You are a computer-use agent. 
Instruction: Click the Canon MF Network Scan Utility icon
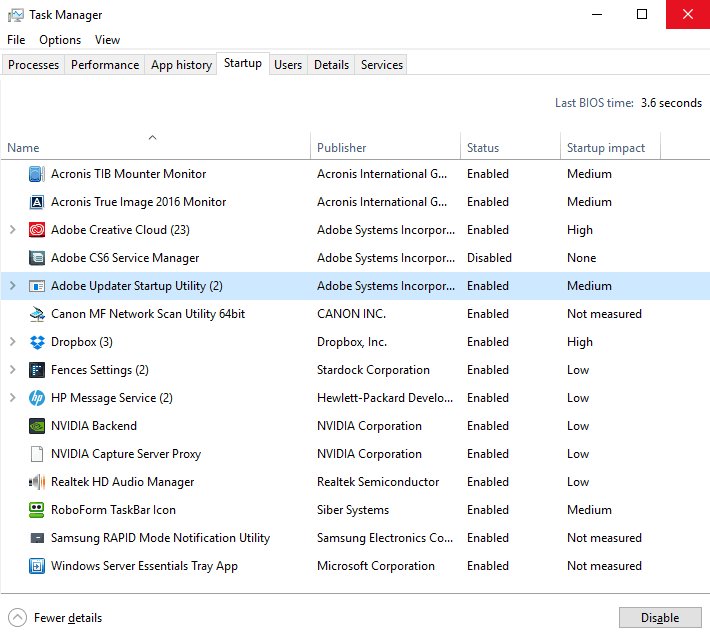(x=37, y=314)
